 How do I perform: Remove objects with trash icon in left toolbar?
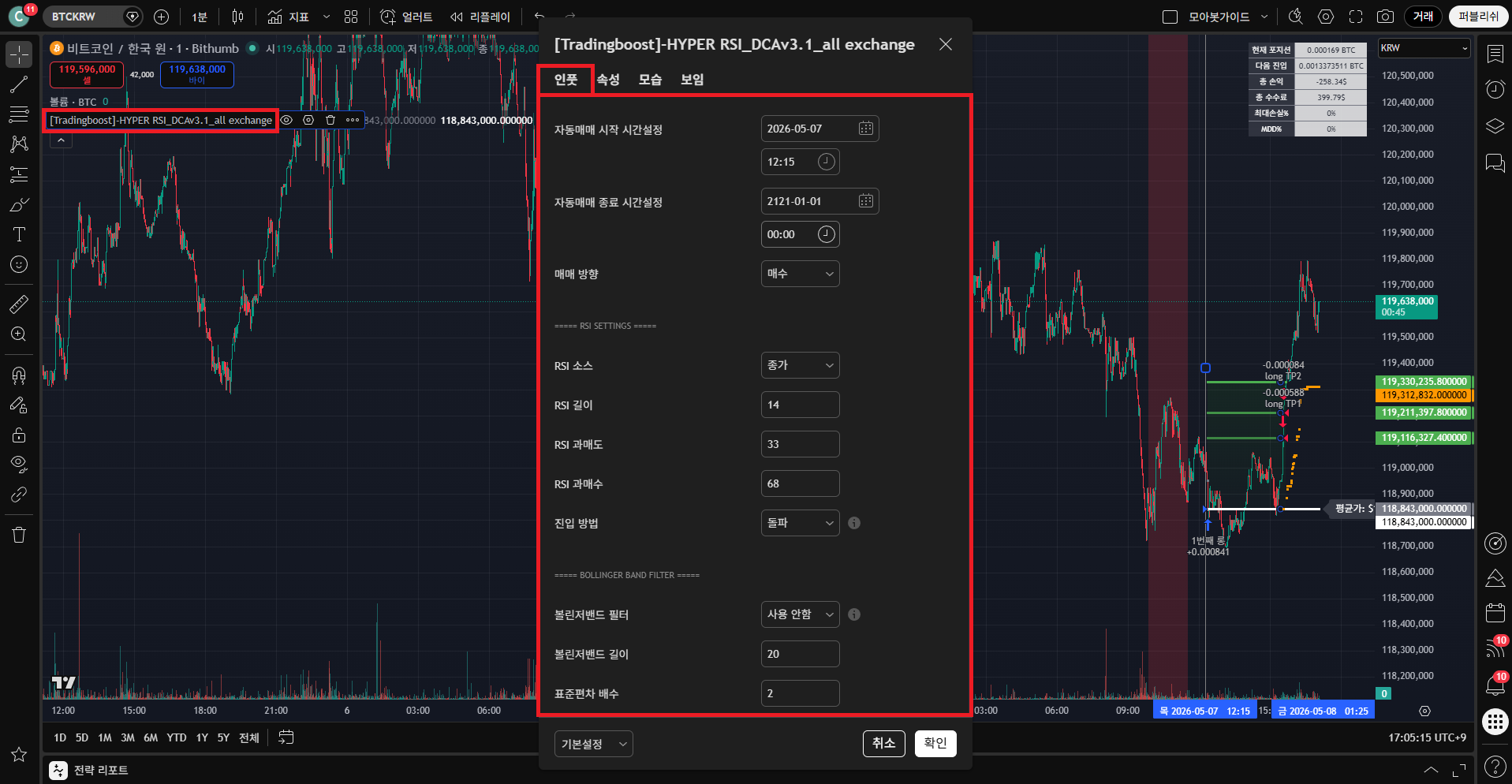19,535
